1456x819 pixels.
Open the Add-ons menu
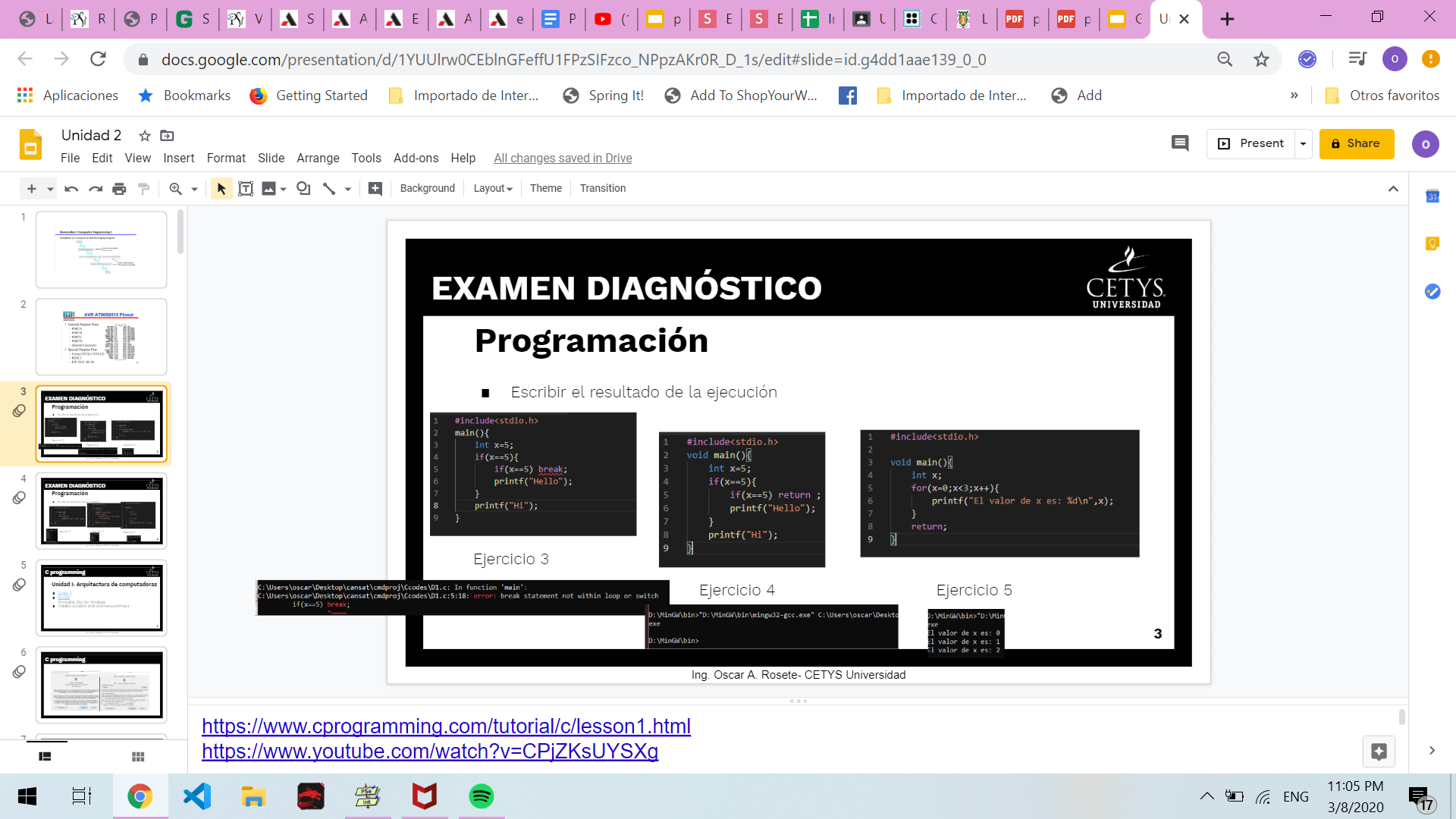point(416,158)
